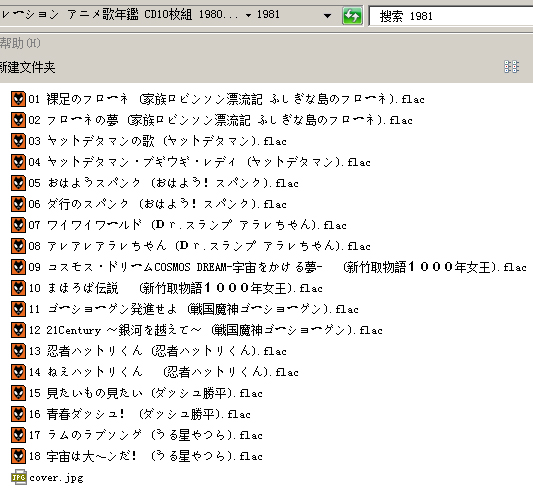Open breadcrumb arrow before 1981 folder
The image size is (533, 495).
(x=248, y=15)
